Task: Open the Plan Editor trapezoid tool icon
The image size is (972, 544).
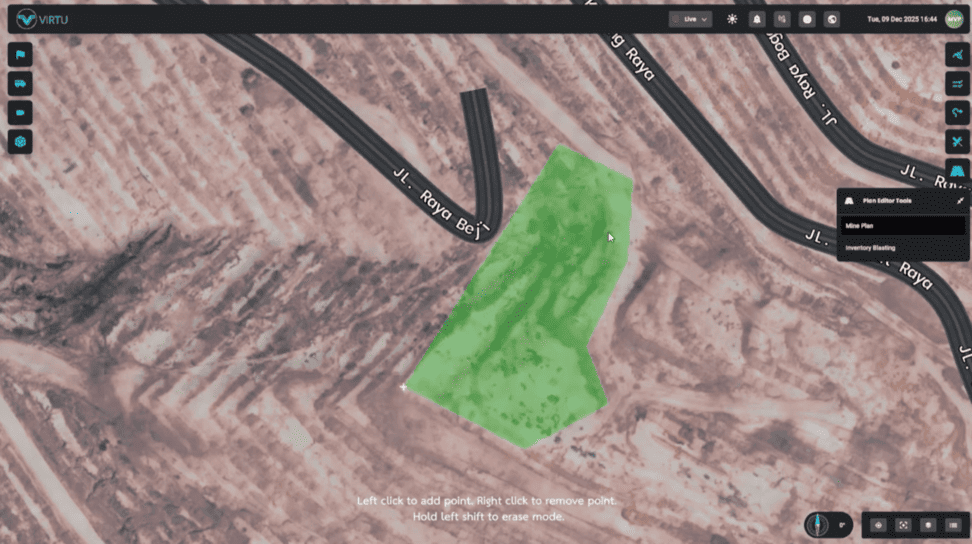Action: coord(957,171)
